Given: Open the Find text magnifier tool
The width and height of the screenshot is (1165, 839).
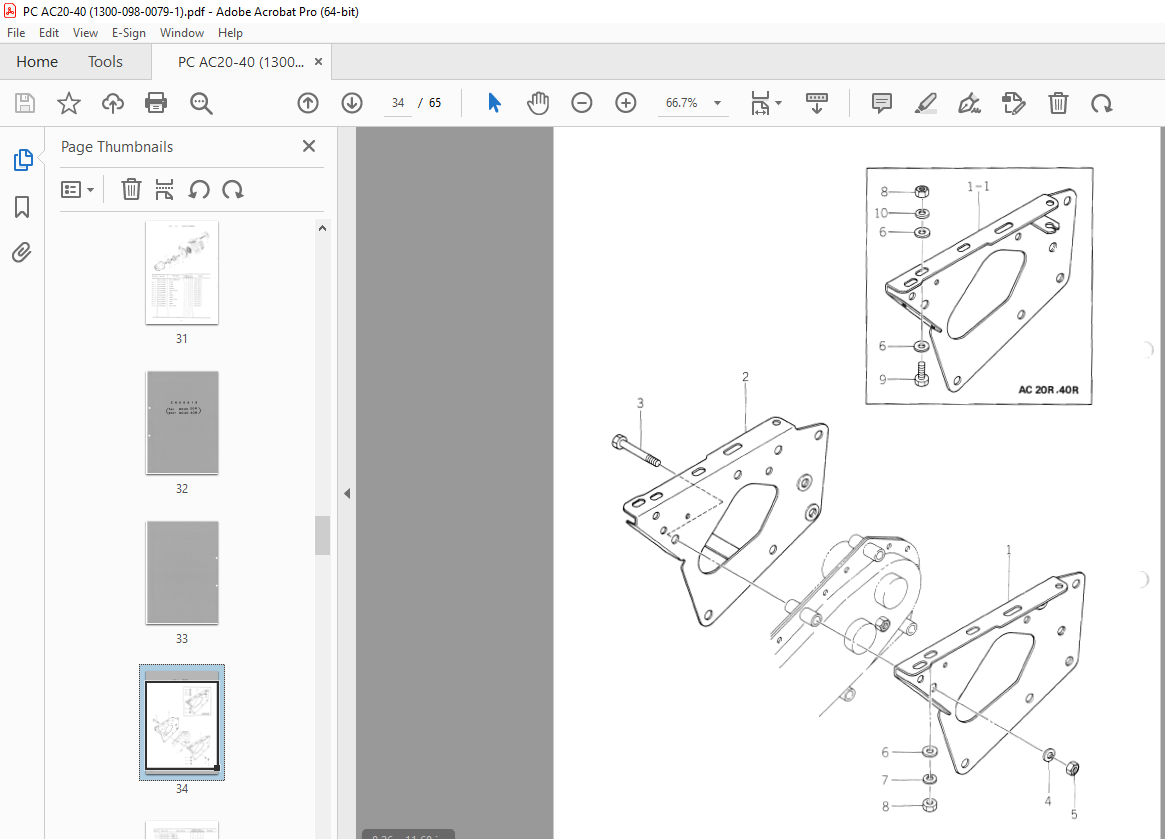Looking at the screenshot, I should point(201,103).
